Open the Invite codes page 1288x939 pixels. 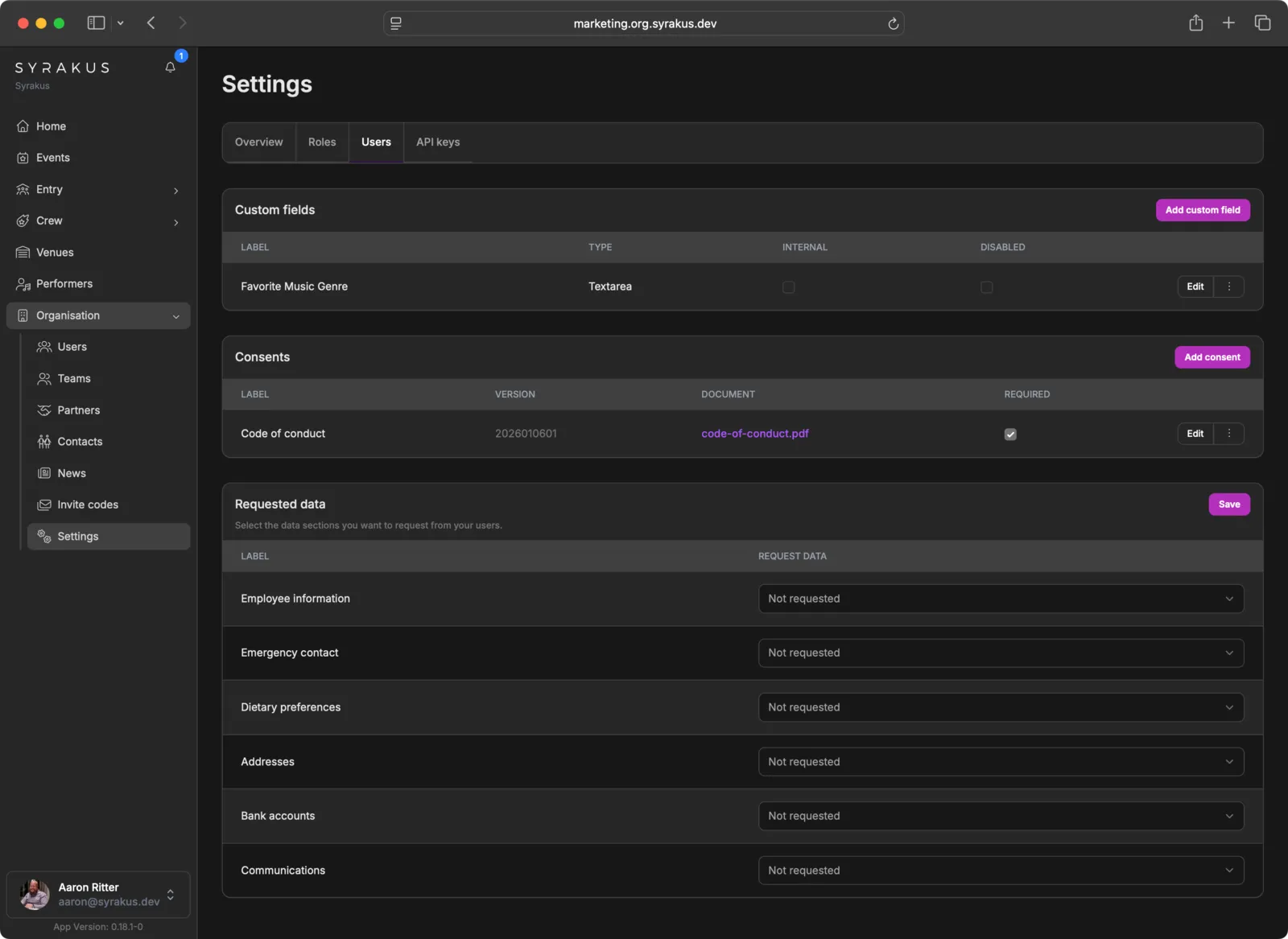[x=88, y=505]
